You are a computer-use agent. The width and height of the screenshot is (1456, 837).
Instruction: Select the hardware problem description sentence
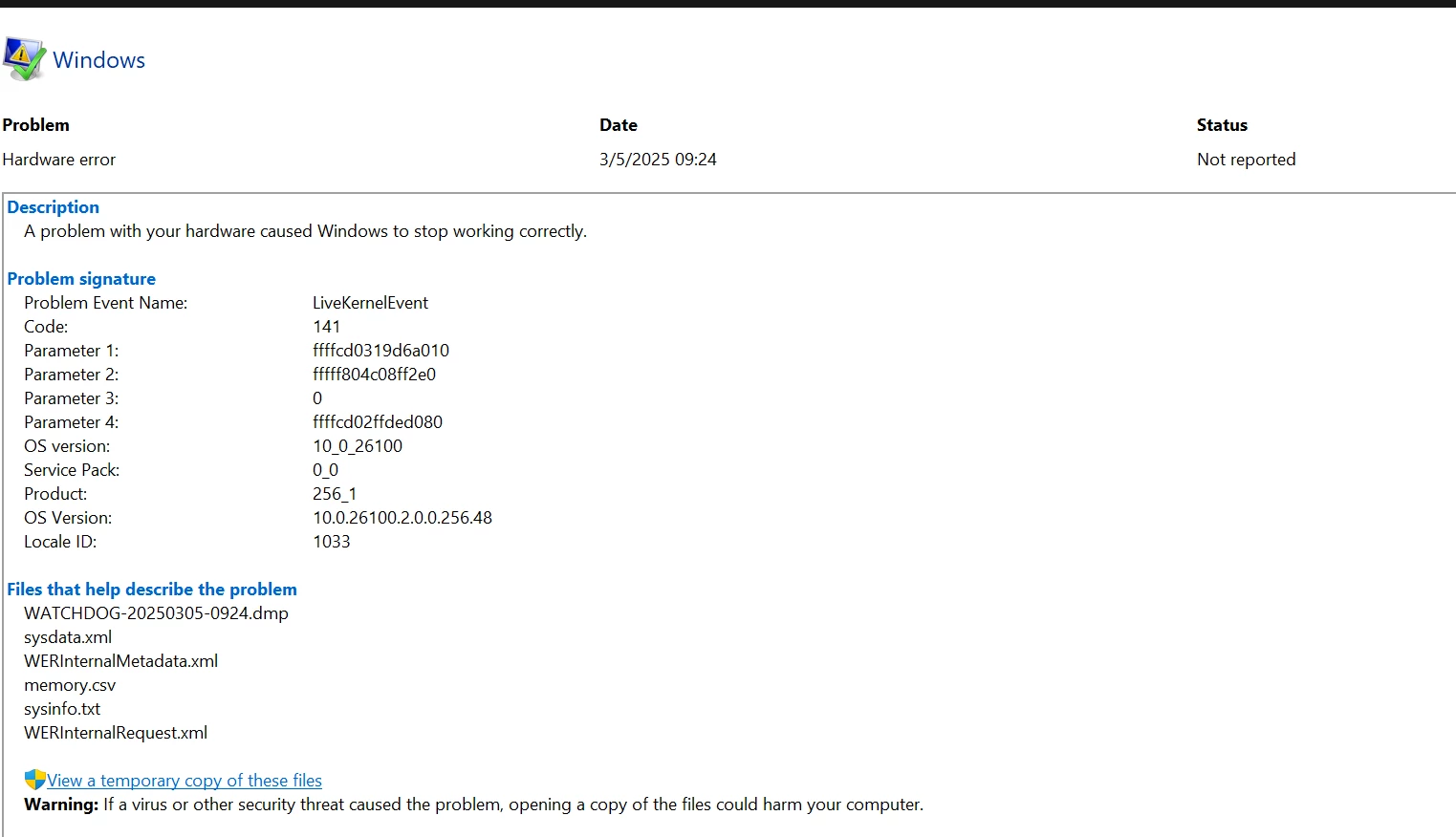coord(306,231)
